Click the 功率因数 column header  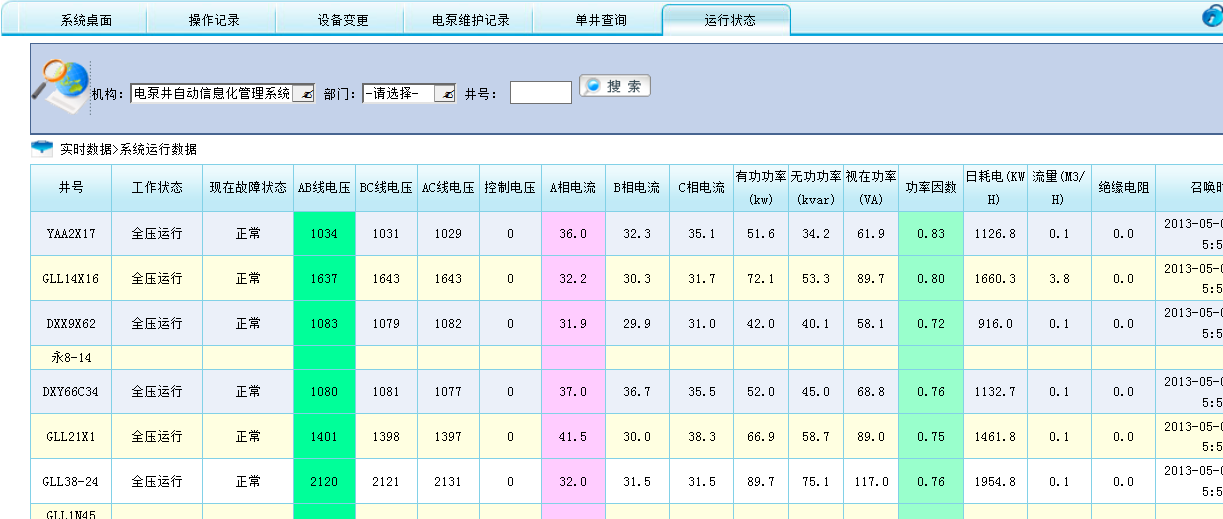(x=930, y=188)
